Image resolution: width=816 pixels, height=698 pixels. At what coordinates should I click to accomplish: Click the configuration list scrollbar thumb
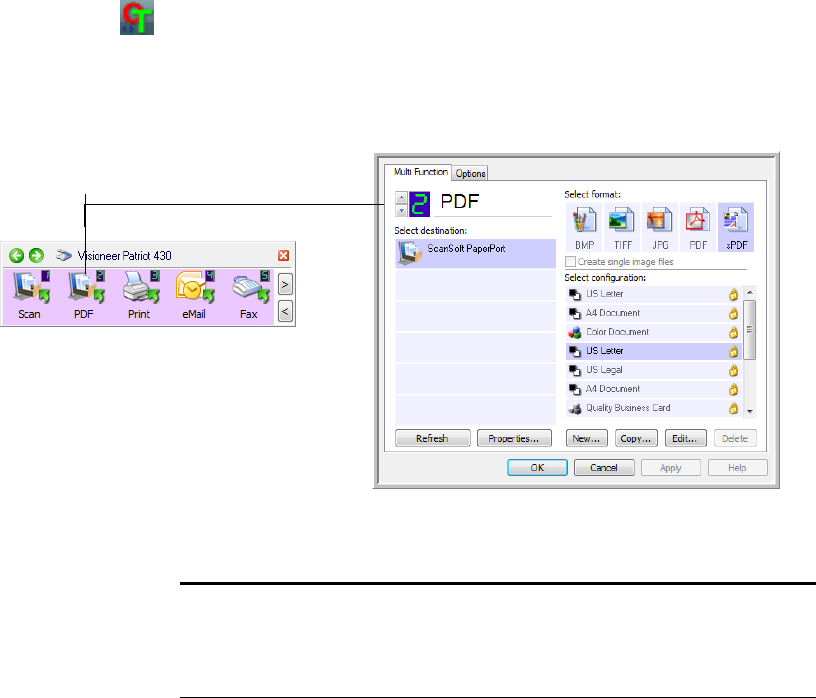pyautogui.click(x=749, y=329)
